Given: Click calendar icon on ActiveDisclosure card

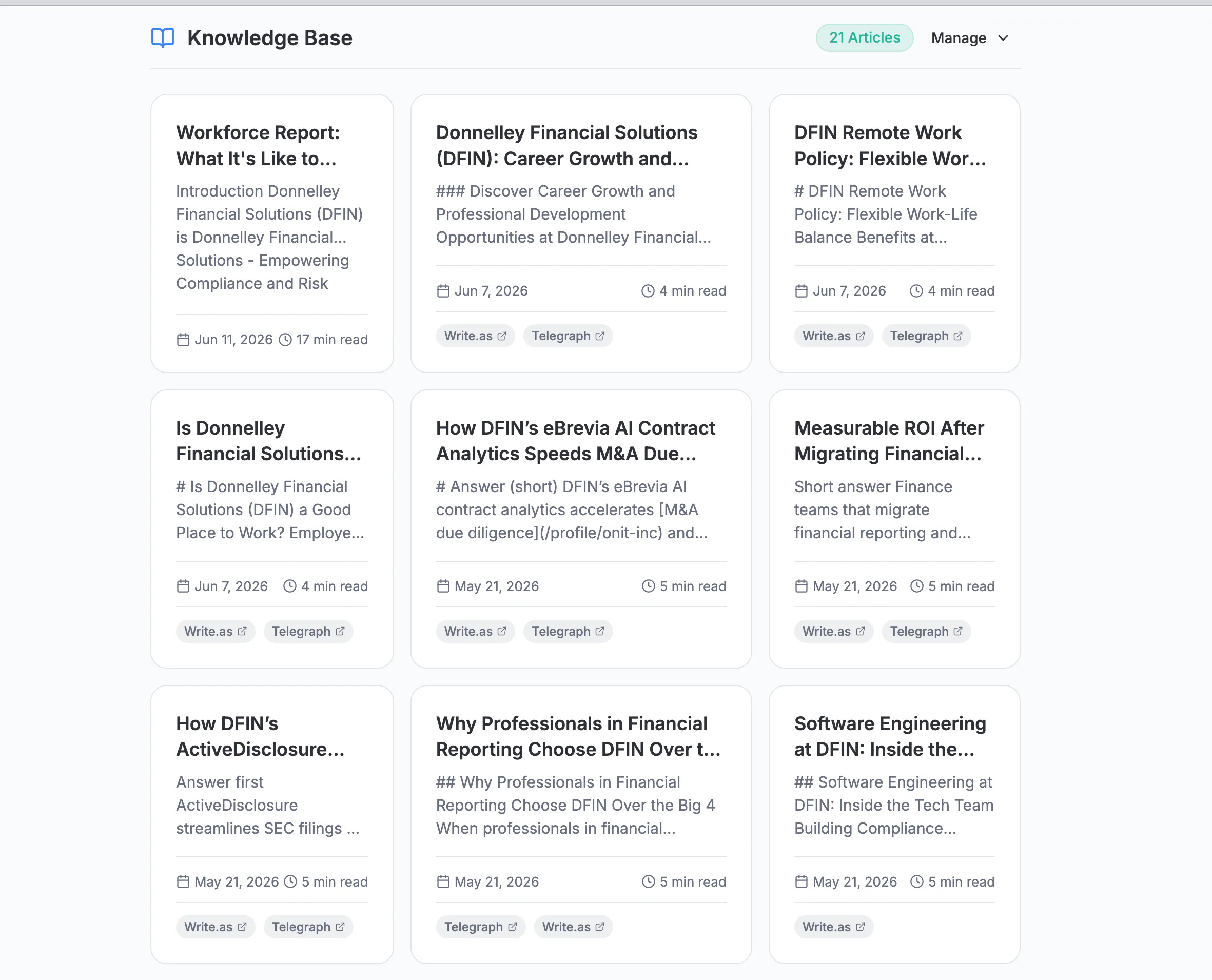Looking at the screenshot, I should point(183,882).
